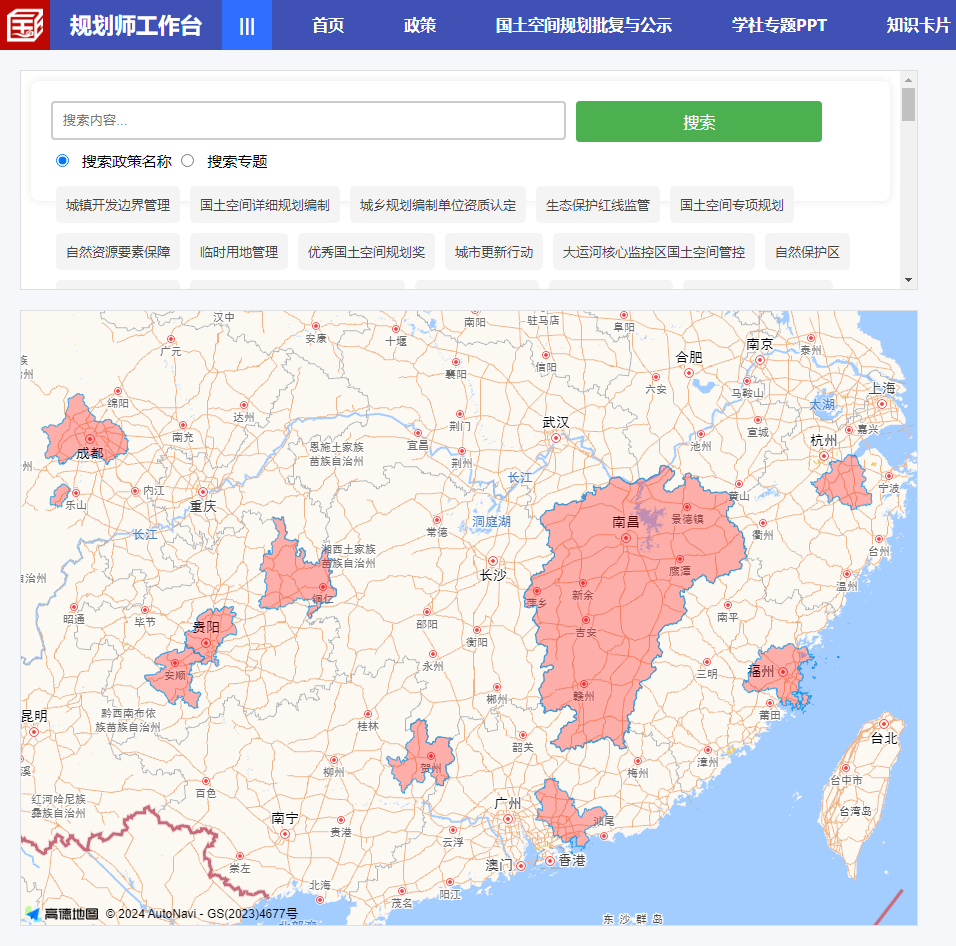Viewport: 956px width, 946px height.
Task: Click the small highlighted region near 乐山
Action: [60, 495]
